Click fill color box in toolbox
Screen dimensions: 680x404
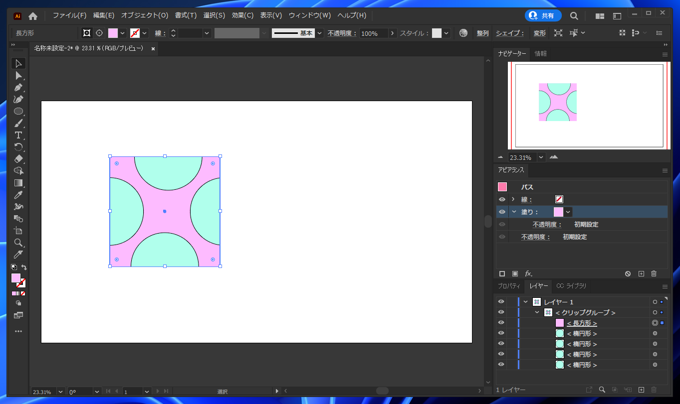[16, 278]
